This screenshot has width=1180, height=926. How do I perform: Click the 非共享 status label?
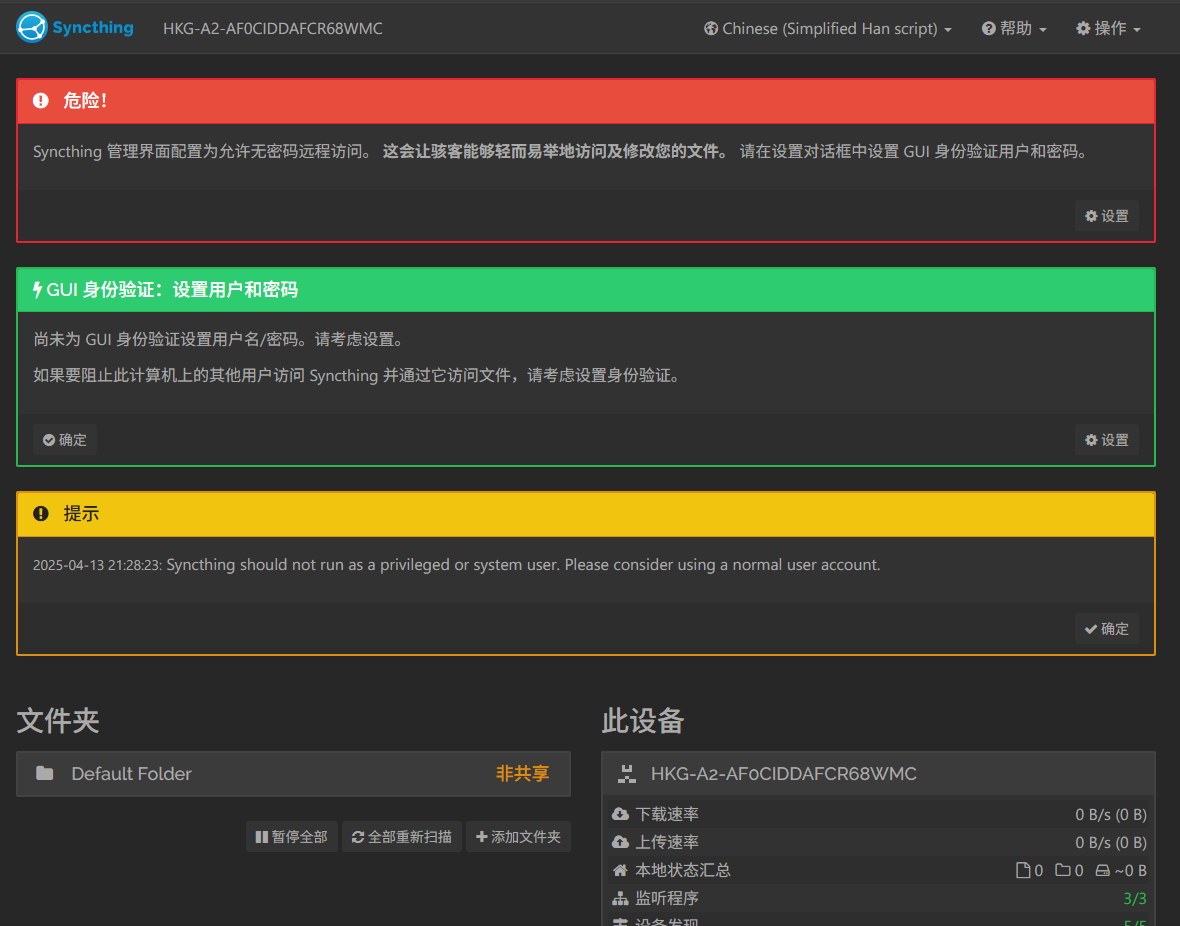(522, 774)
